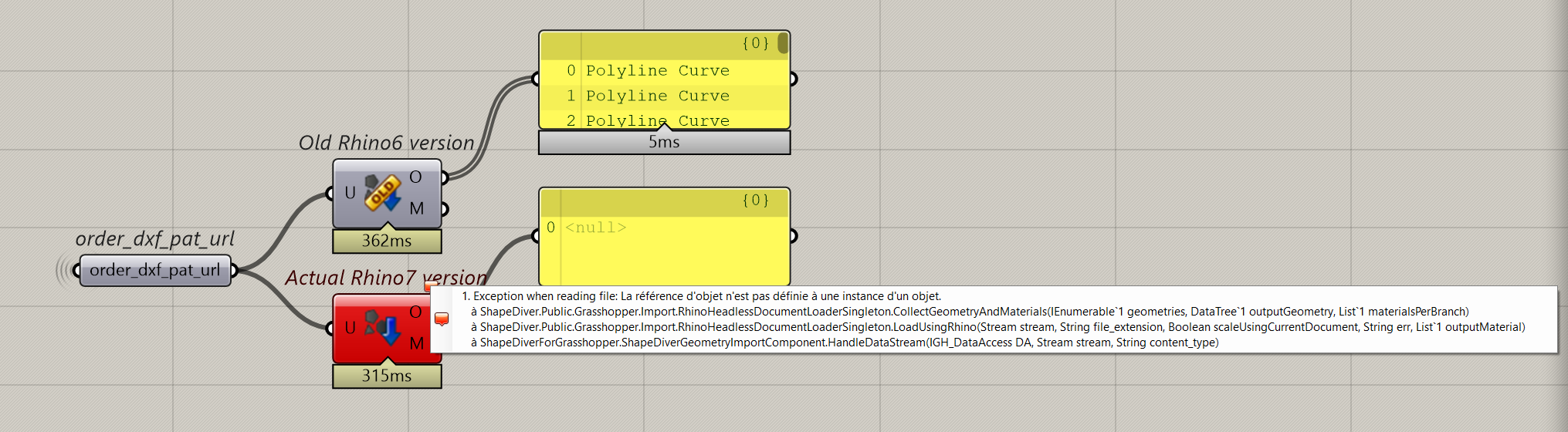The width and height of the screenshot is (1568, 432).
Task: Click the OLD geometry import component icon
Action: click(383, 193)
